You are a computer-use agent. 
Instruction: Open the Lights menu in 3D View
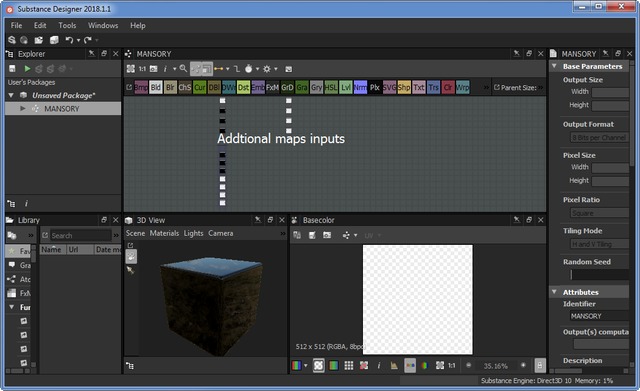[x=193, y=233]
